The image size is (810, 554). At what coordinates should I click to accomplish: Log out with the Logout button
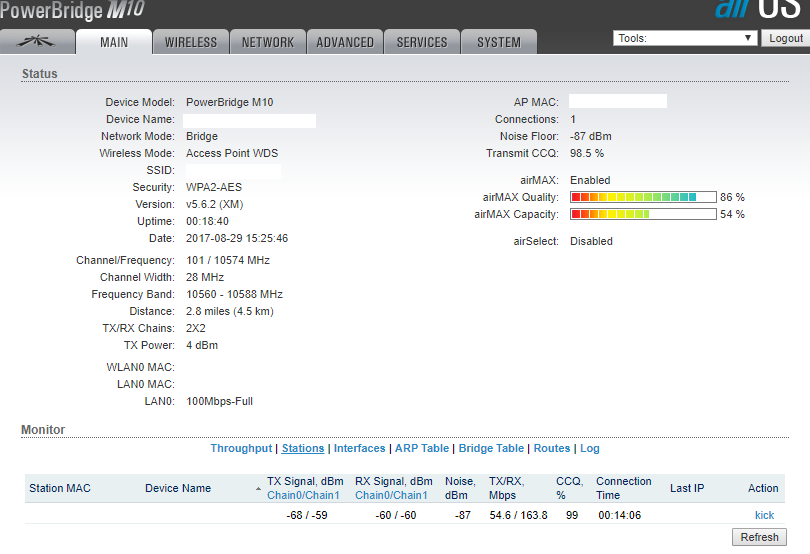coord(786,38)
